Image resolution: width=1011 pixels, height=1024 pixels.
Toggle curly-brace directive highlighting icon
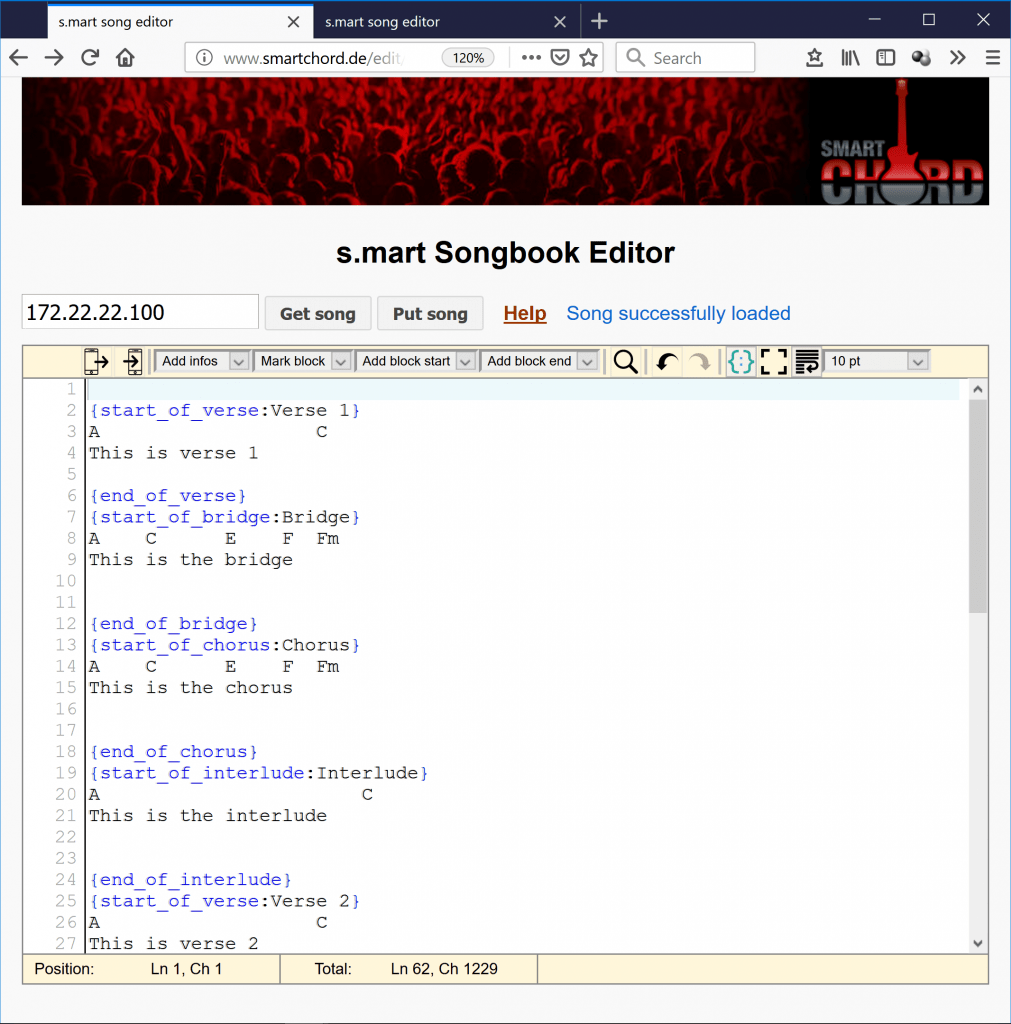point(741,361)
